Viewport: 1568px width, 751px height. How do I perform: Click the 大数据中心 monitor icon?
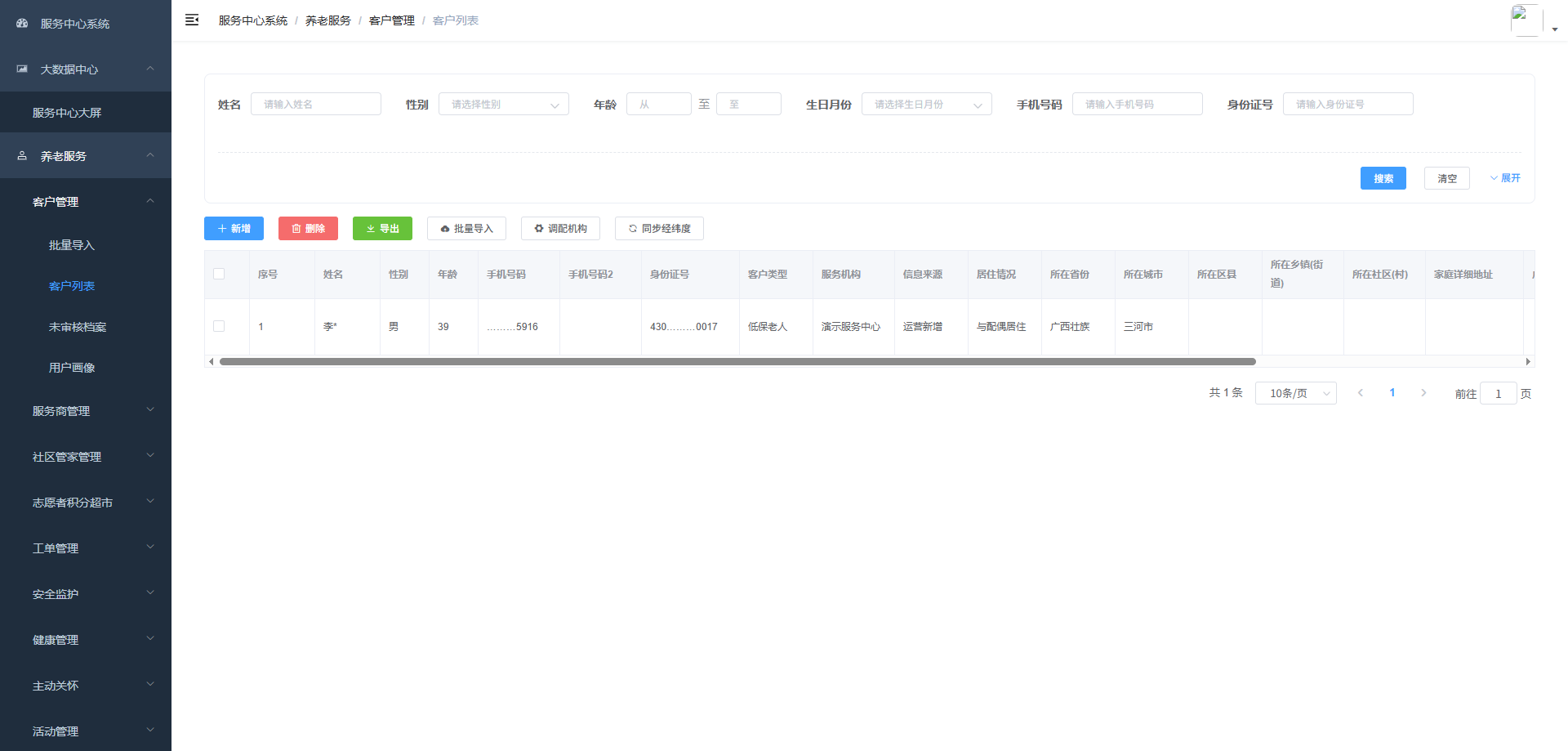tap(22, 69)
